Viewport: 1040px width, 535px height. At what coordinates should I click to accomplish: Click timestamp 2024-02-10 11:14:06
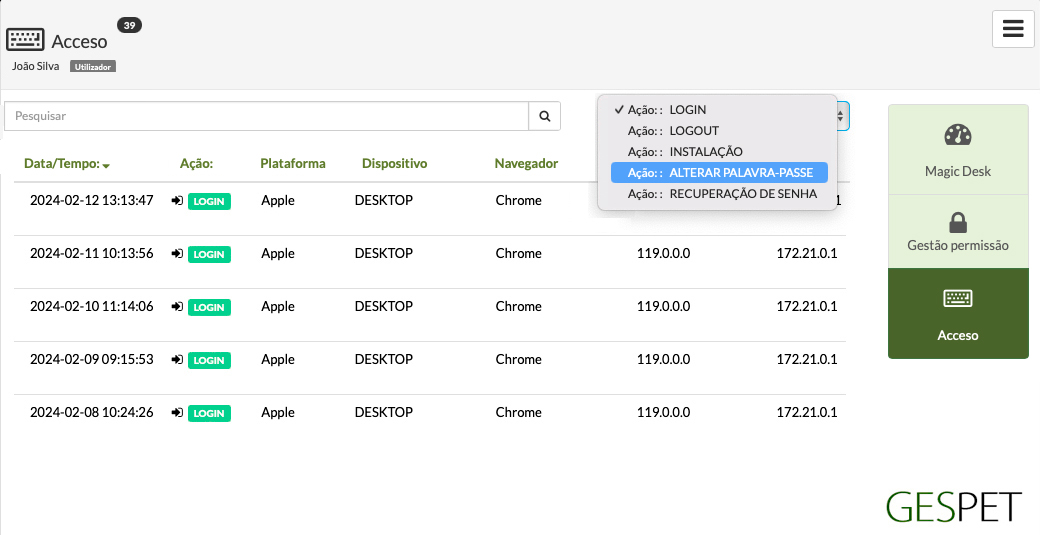coord(92,306)
